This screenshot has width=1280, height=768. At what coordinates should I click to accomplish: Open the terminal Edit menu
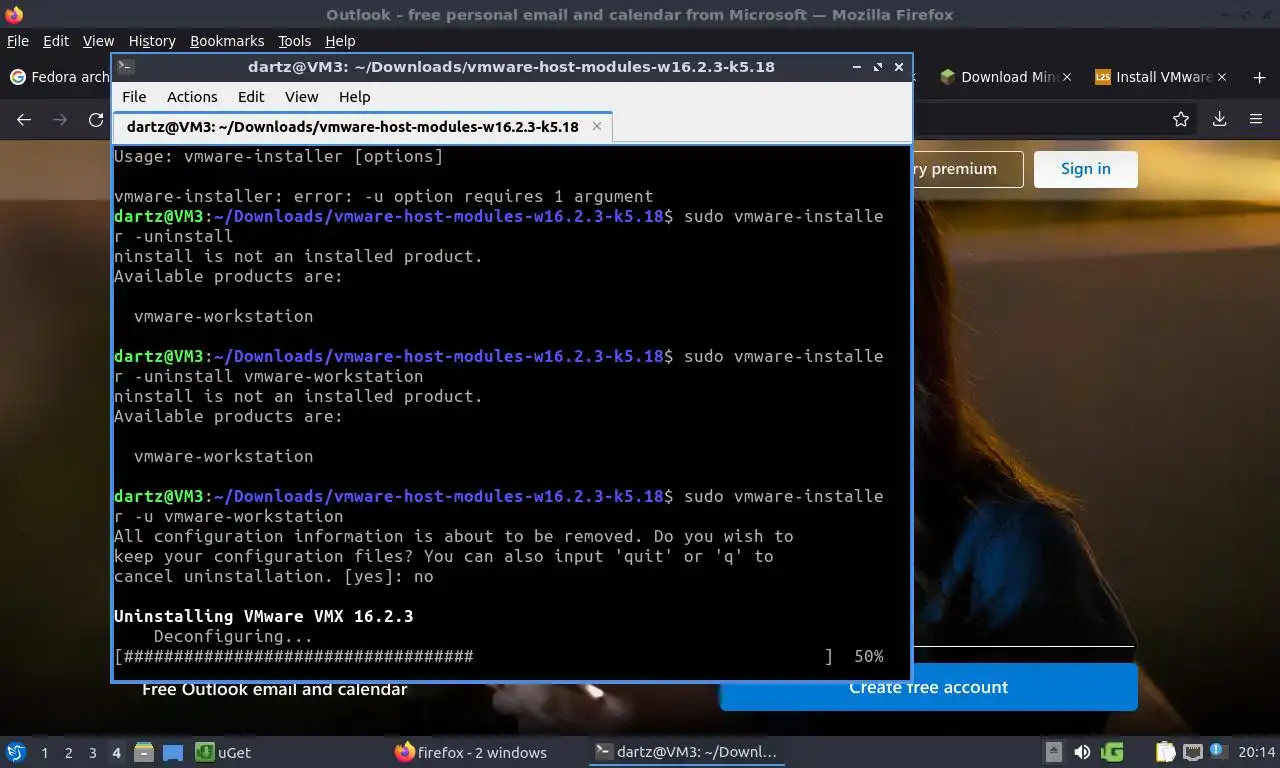click(251, 97)
